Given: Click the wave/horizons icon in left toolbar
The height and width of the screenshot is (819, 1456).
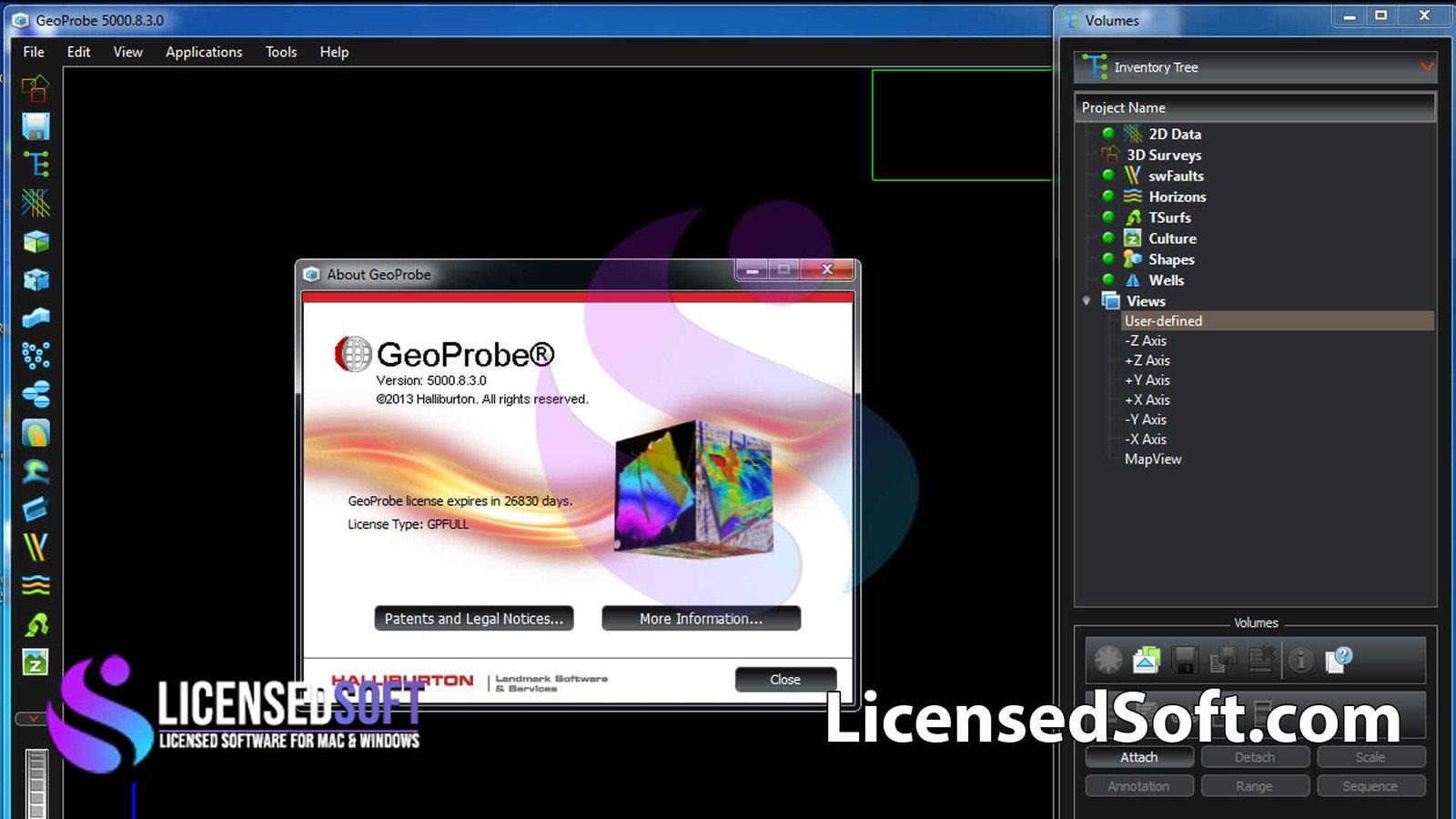Looking at the screenshot, I should [35, 585].
